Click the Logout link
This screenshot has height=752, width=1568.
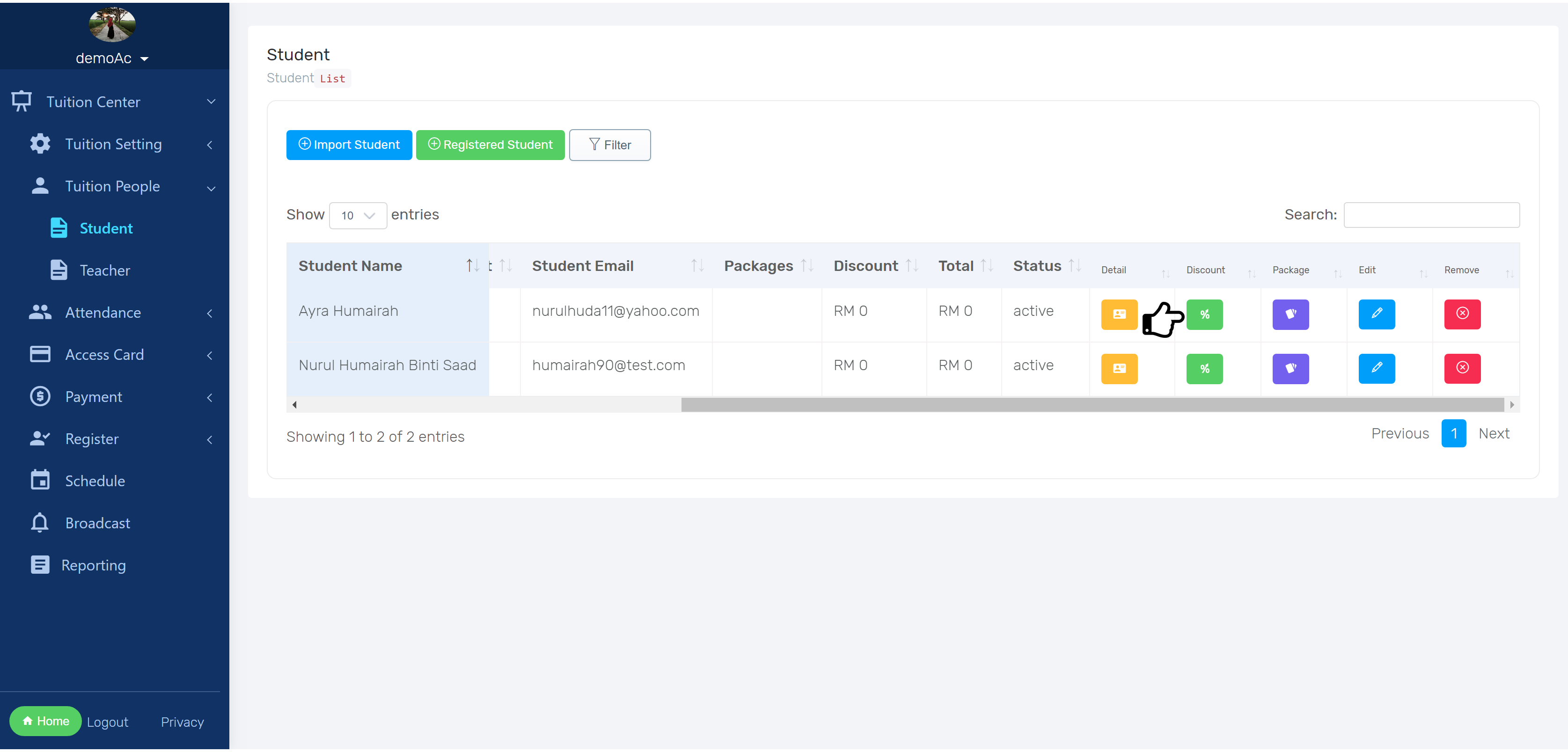click(108, 722)
